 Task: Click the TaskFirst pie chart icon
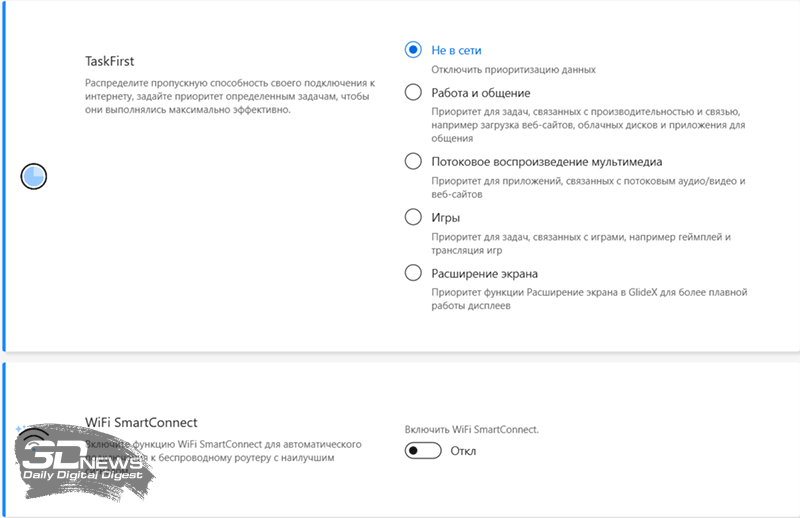pyautogui.click(x=34, y=177)
